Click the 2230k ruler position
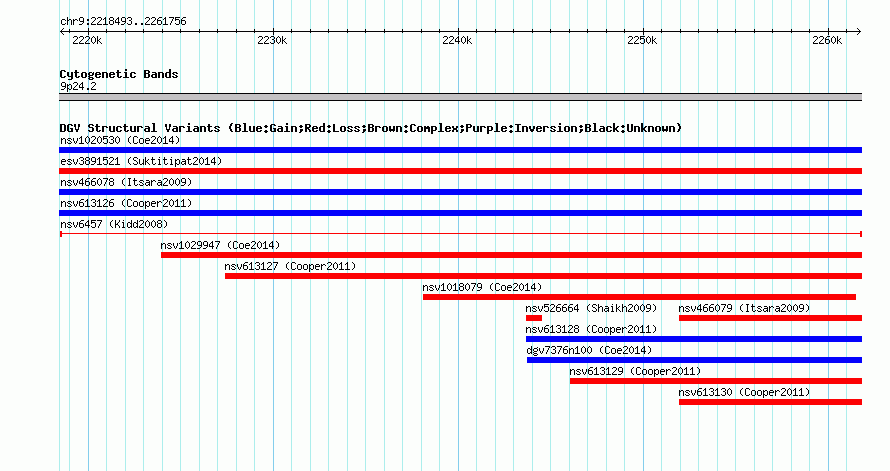This screenshot has height=471, width=890. click(x=272, y=40)
